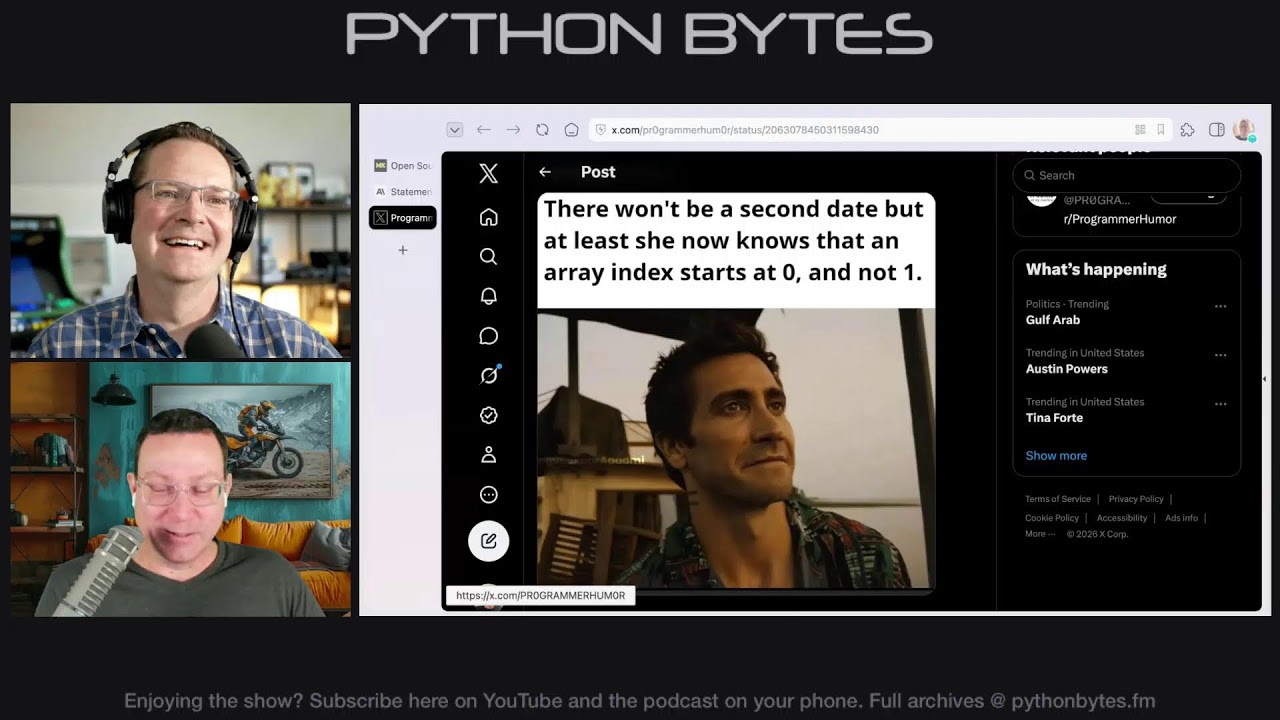Go back using the Post arrow

tap(545, 172)
